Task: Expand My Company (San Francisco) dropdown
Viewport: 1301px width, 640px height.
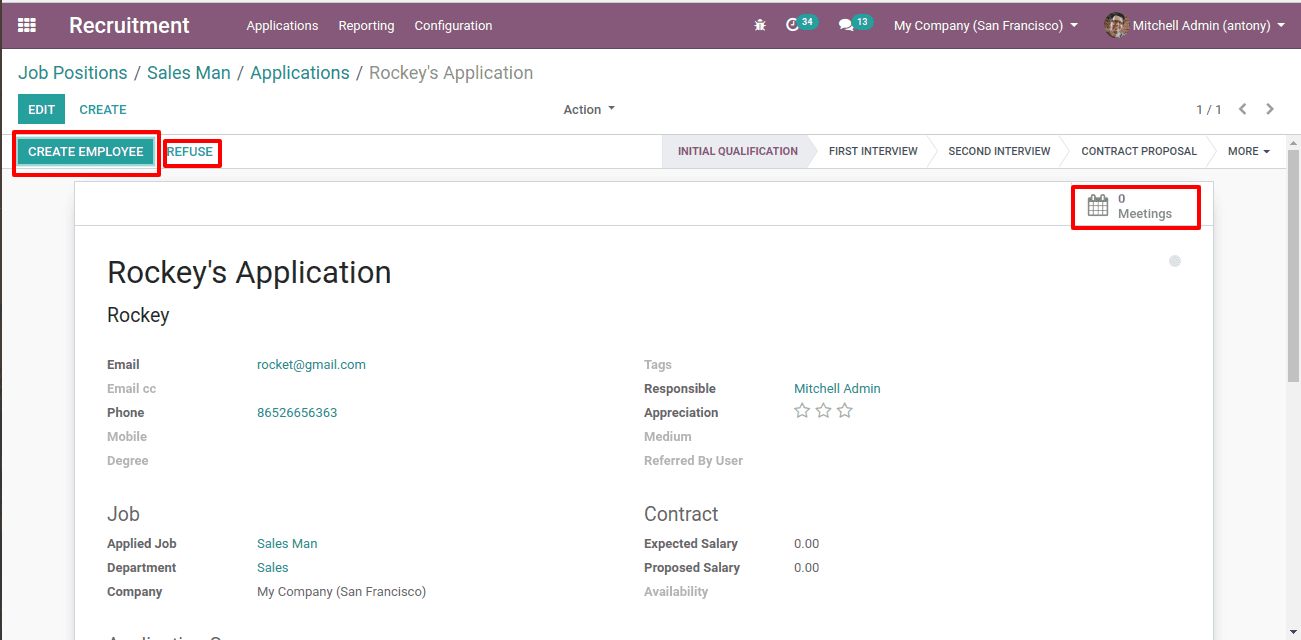Action: coord(986,25)
